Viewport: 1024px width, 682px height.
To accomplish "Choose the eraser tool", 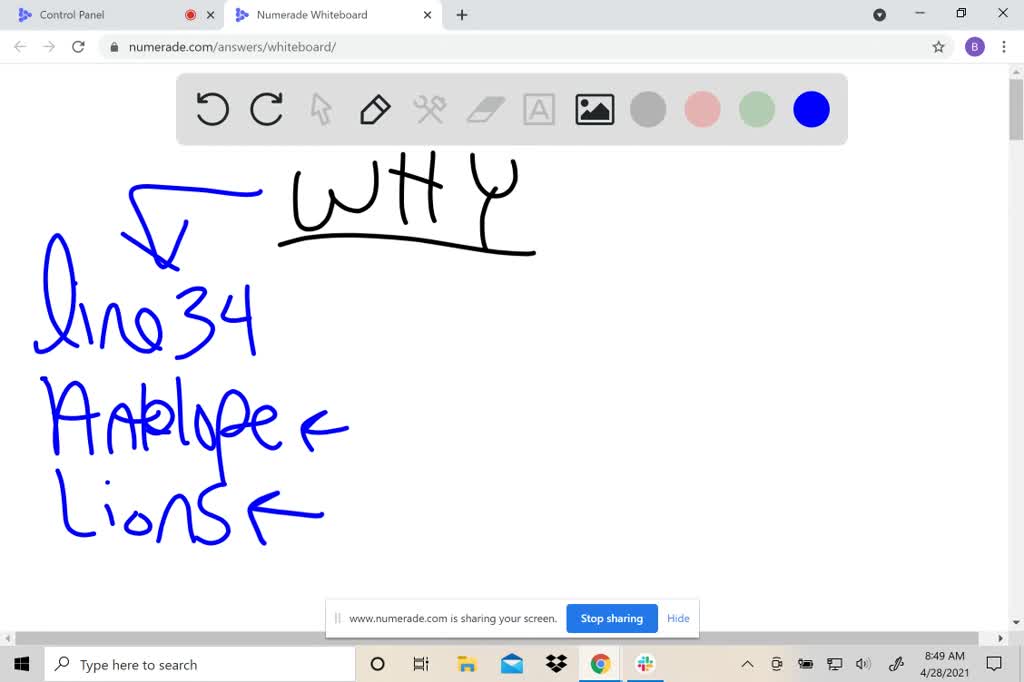I will (x=485, y=109).
